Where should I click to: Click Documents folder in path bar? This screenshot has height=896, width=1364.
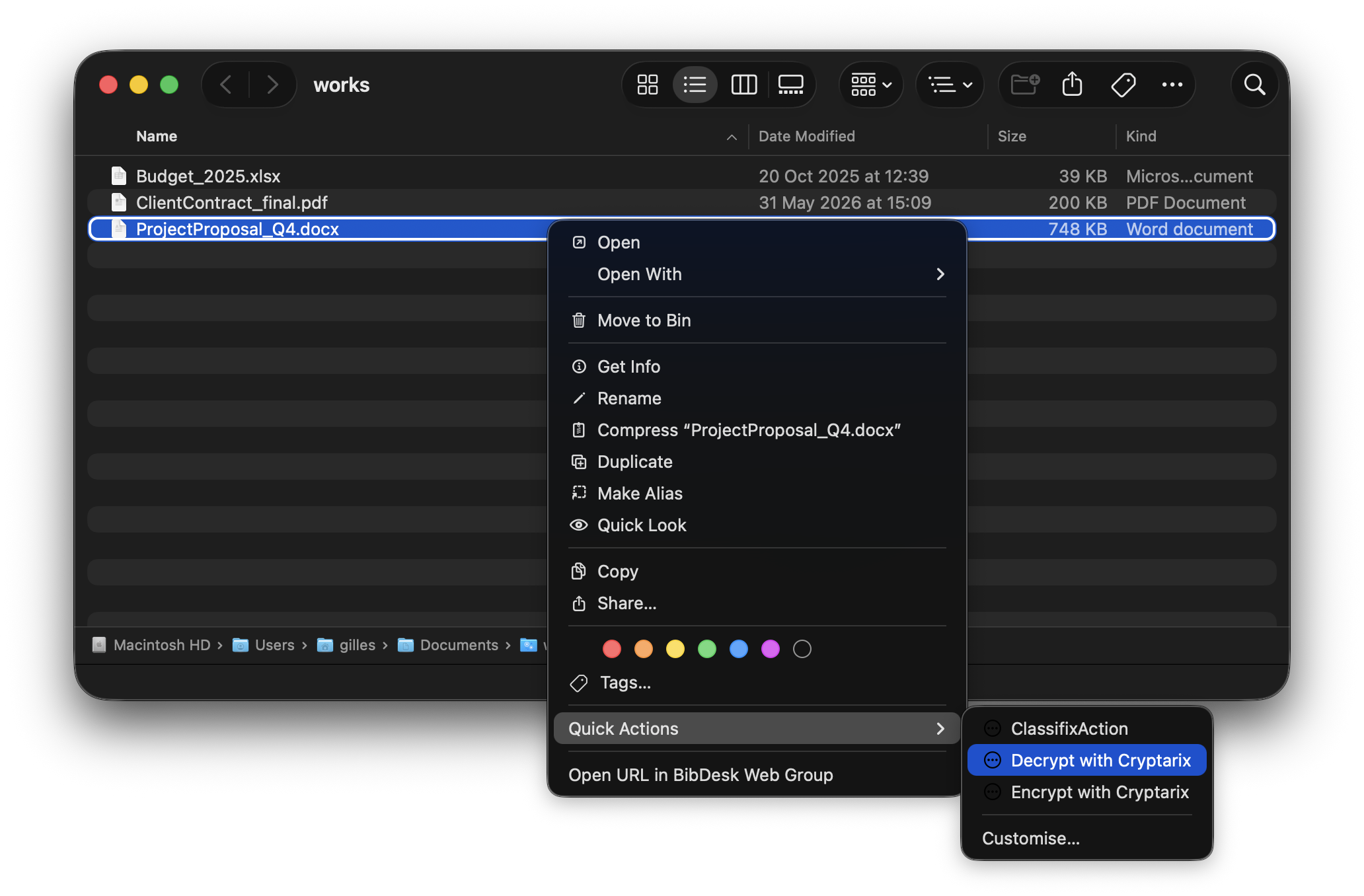click(448, 645)
